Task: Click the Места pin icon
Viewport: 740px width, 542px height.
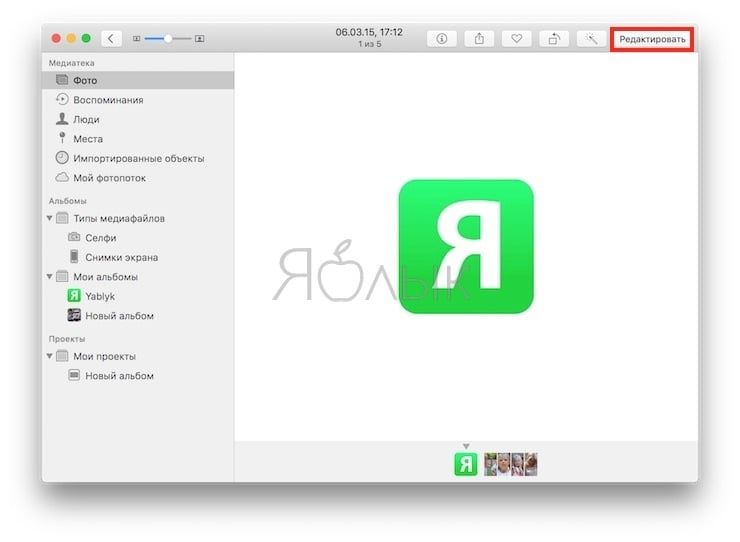Action: (x=62, y=138)
